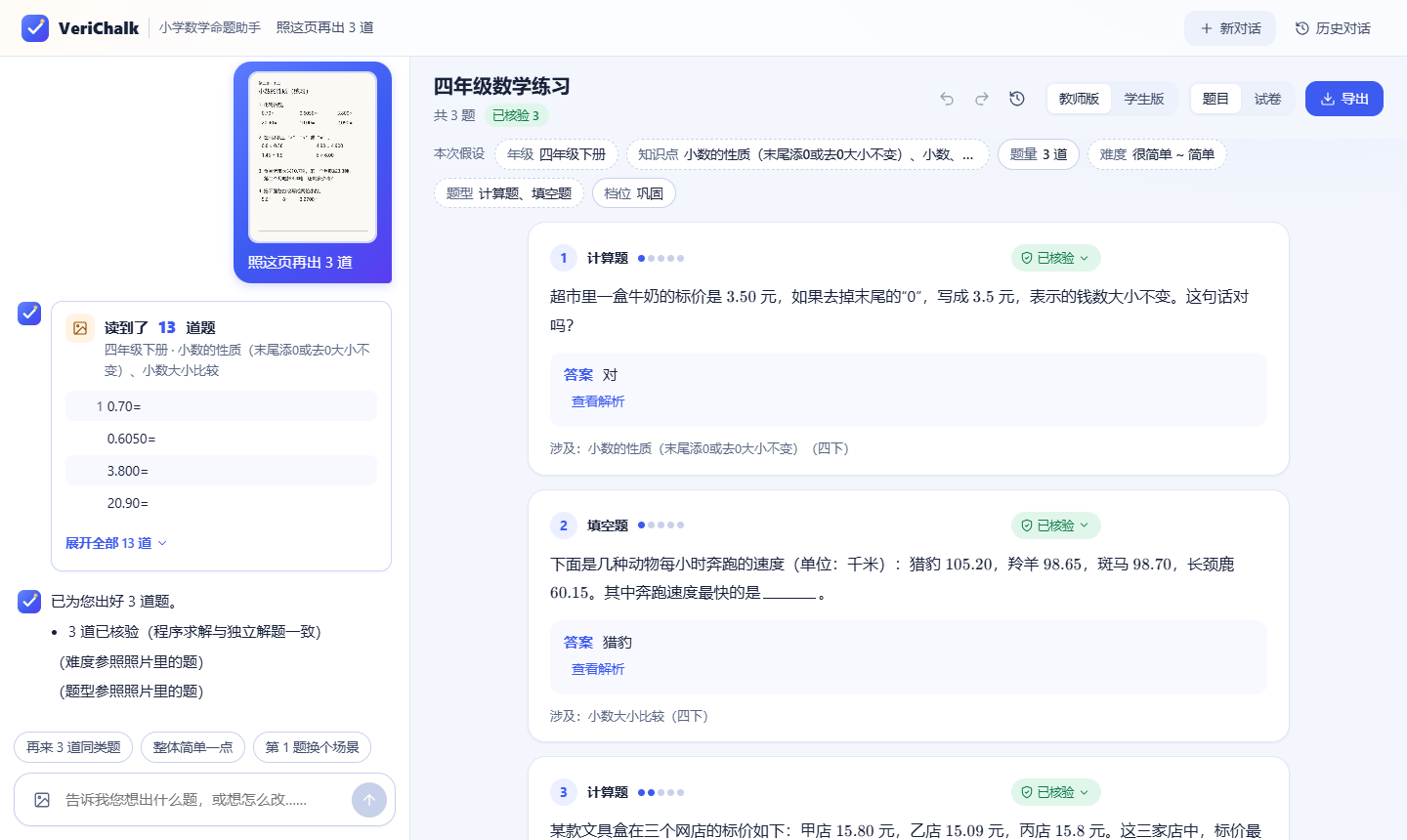Click difficulty dots on question 1

tap(661, 258)
